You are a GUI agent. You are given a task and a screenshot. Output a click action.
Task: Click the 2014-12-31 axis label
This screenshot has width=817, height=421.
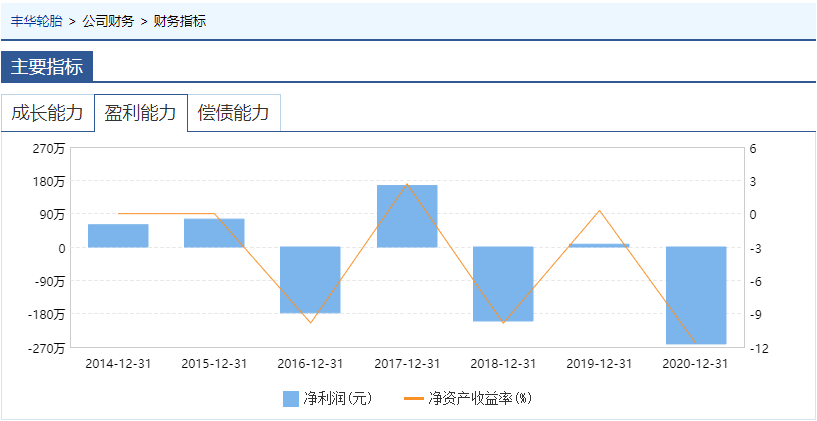[x=118, y=363]
